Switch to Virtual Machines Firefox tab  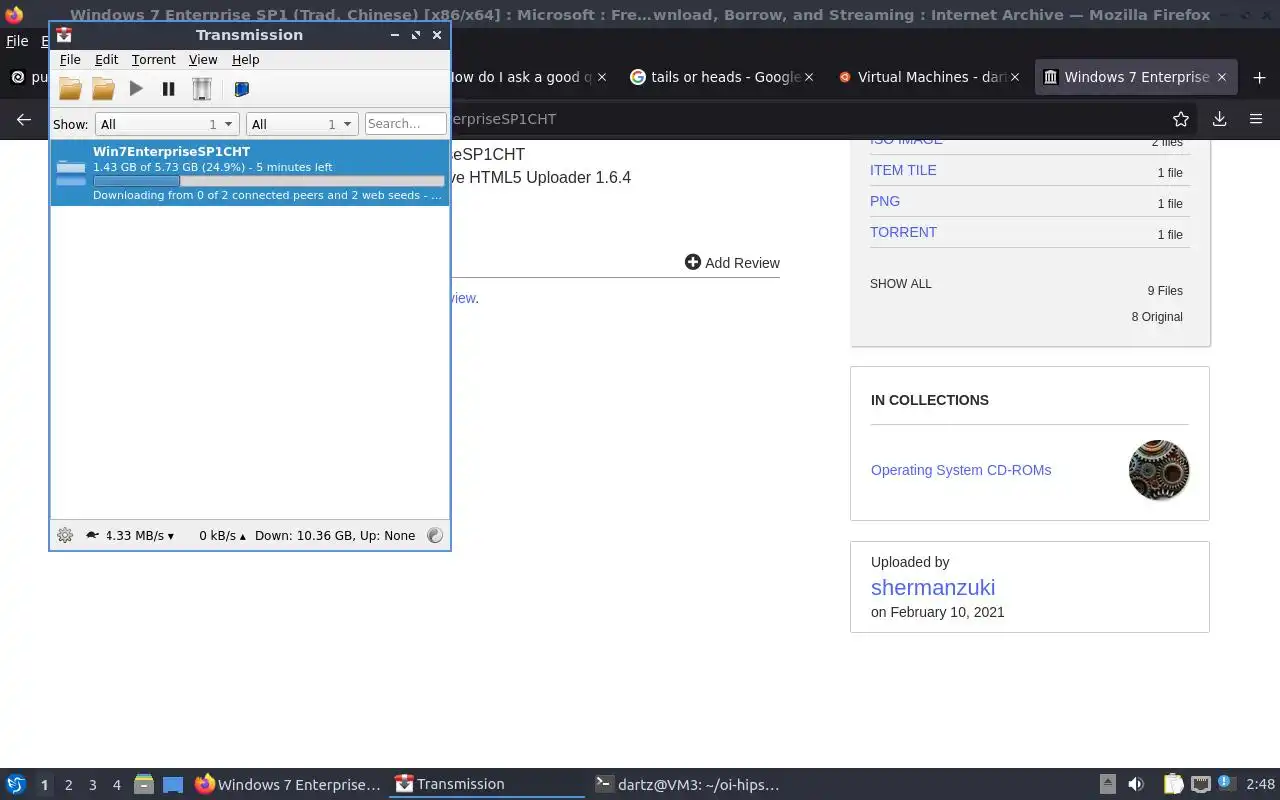click(x=927, y=77)
